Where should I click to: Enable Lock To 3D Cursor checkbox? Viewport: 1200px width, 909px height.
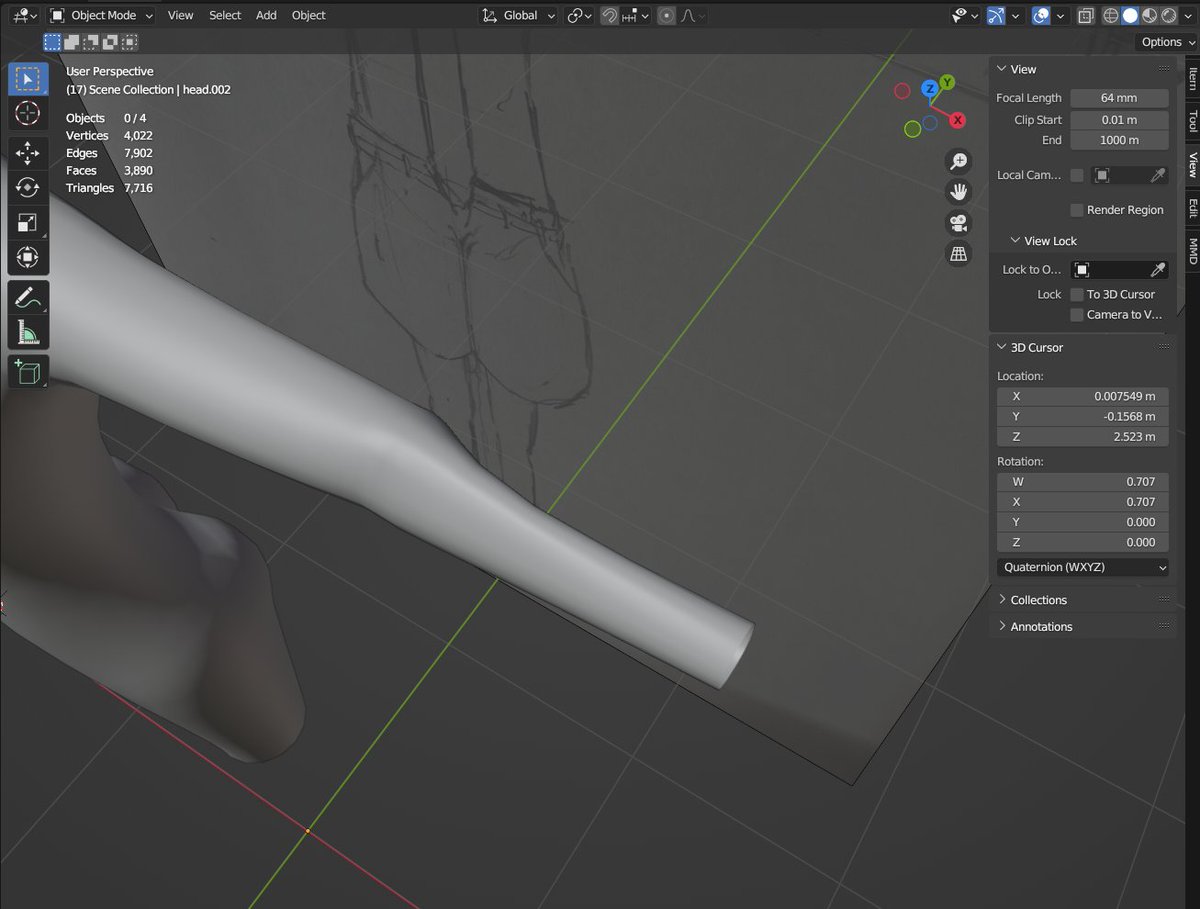pos(1077,294)
